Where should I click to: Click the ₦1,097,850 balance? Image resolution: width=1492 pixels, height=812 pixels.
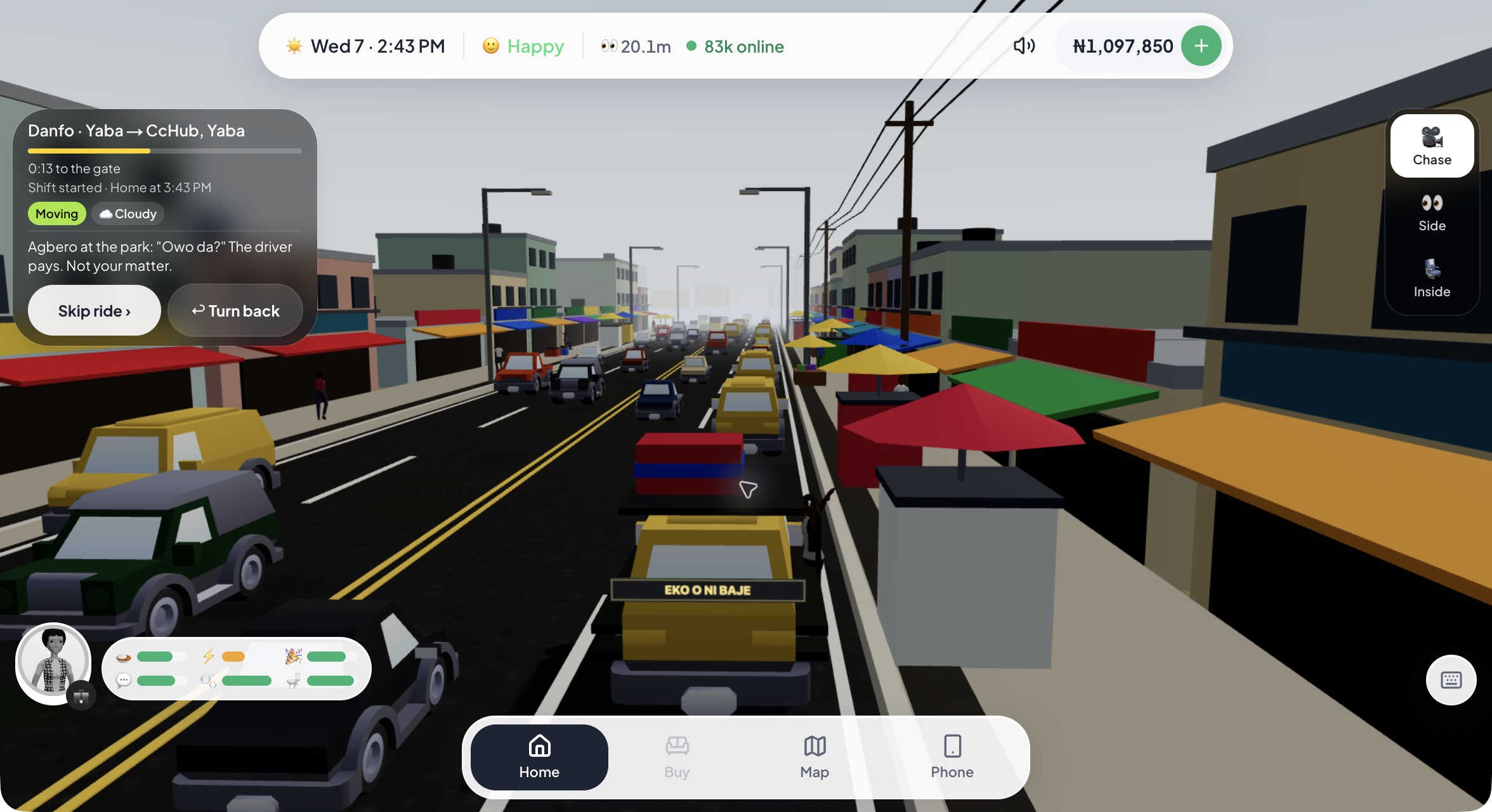tap(1123, 46)
